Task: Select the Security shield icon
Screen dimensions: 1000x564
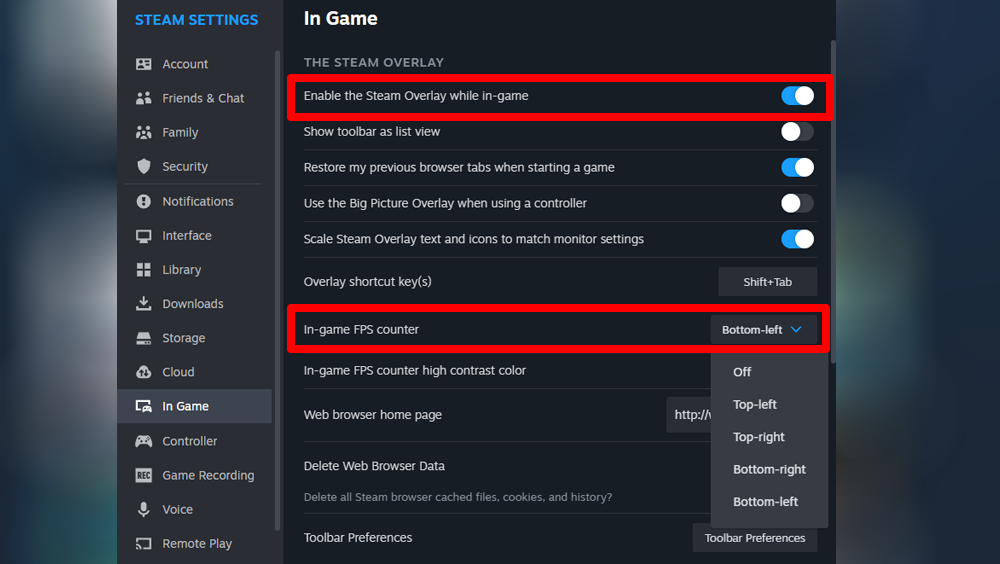Action: [144, 167]
